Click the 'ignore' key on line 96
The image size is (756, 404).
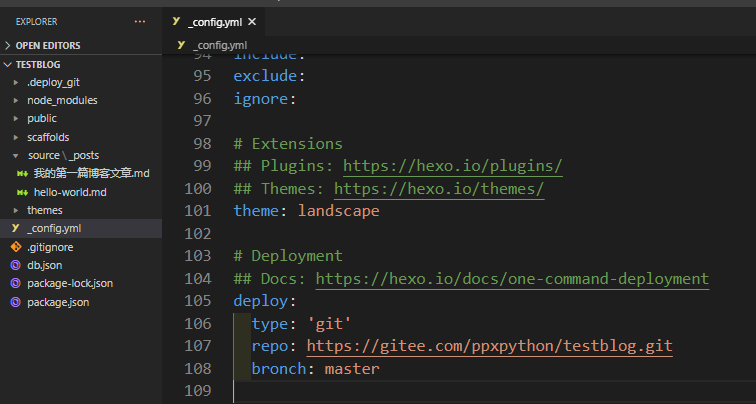[x=260, y=99]
